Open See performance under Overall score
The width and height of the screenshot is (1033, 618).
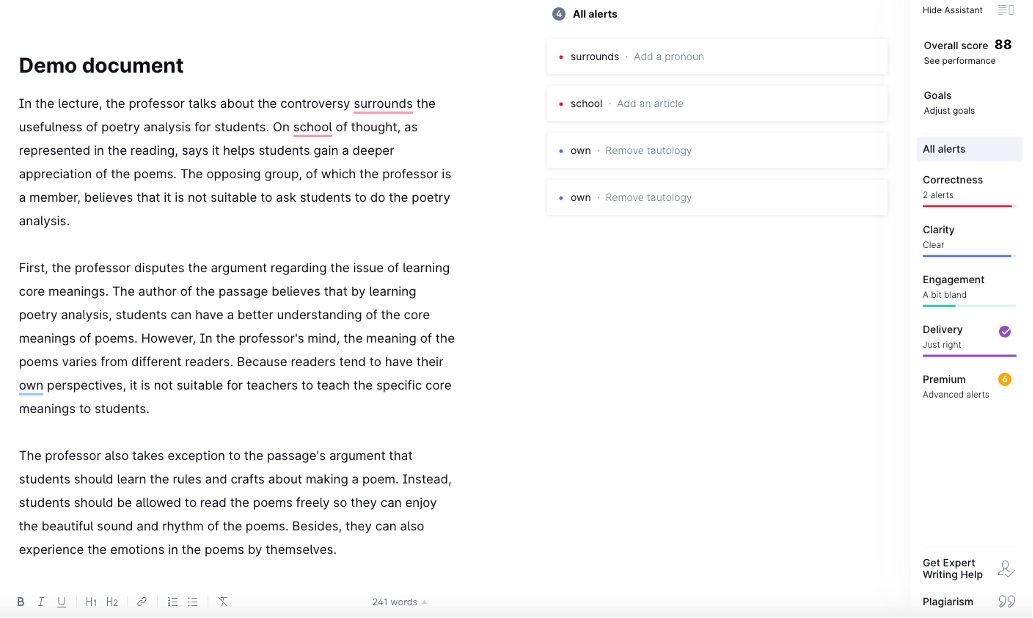[x=959, y=61]
